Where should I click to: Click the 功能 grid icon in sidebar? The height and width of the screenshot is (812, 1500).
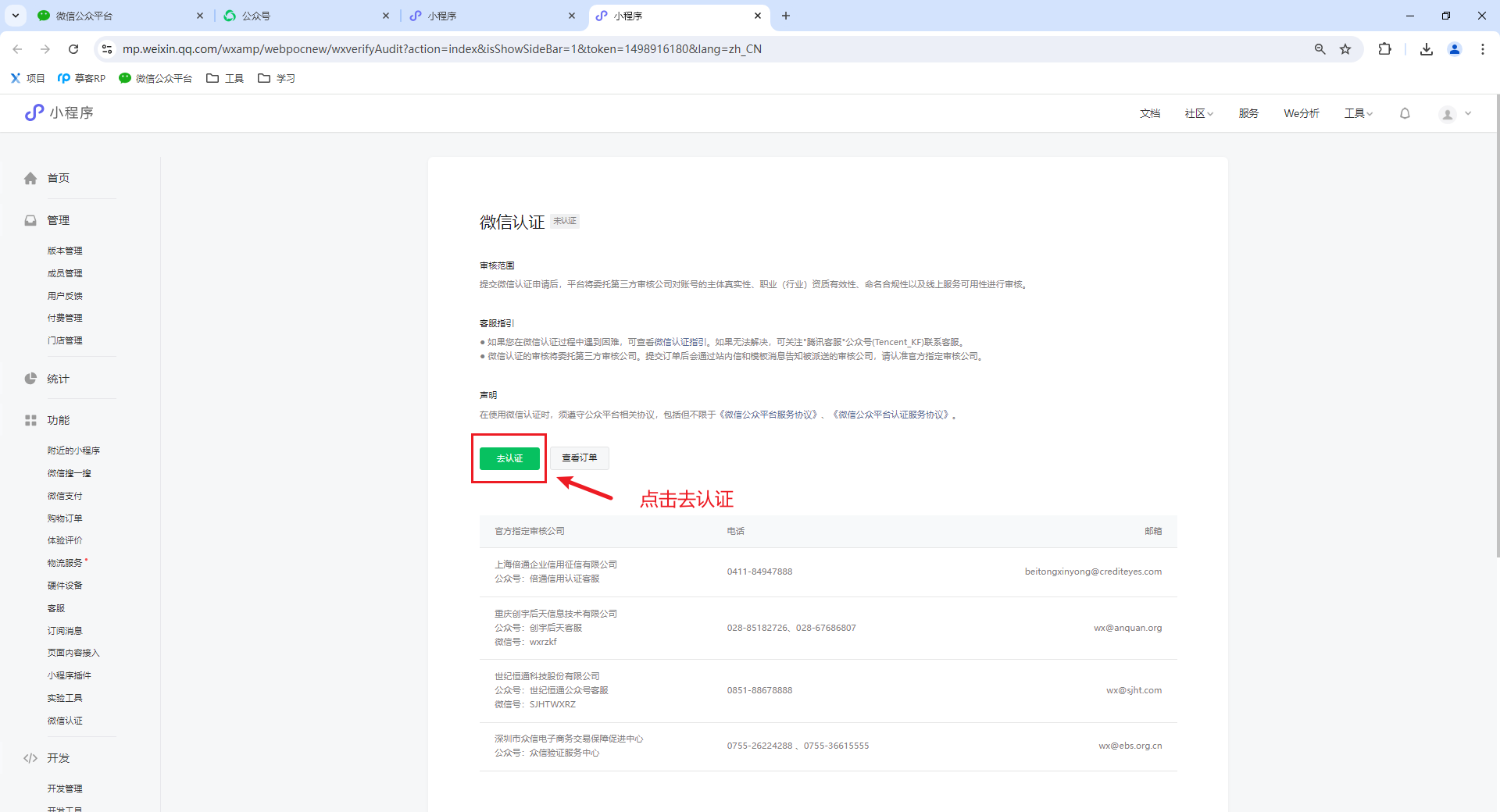click(30, 420)
